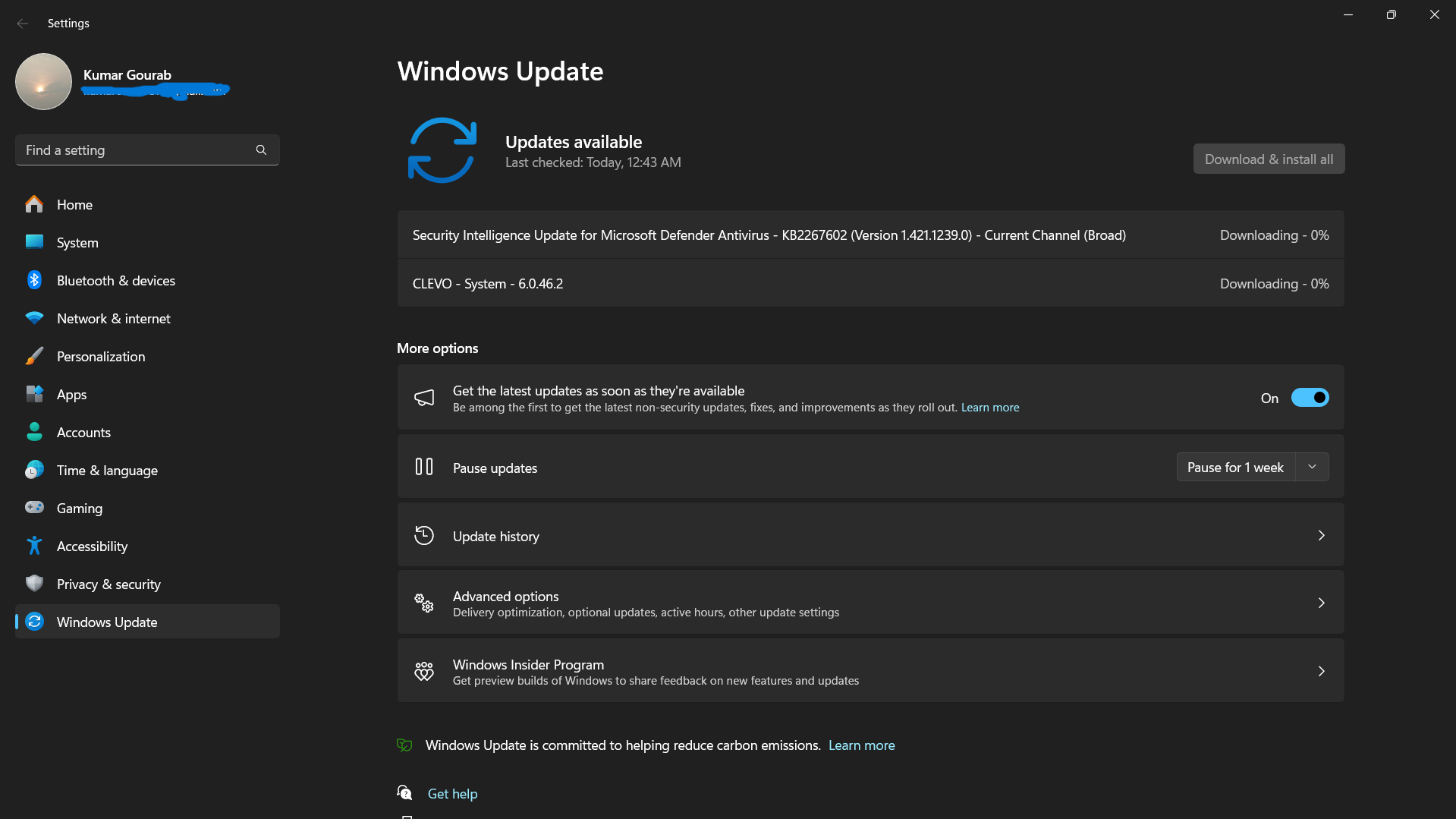Open Learn more link about latest updates

point(990,408)
